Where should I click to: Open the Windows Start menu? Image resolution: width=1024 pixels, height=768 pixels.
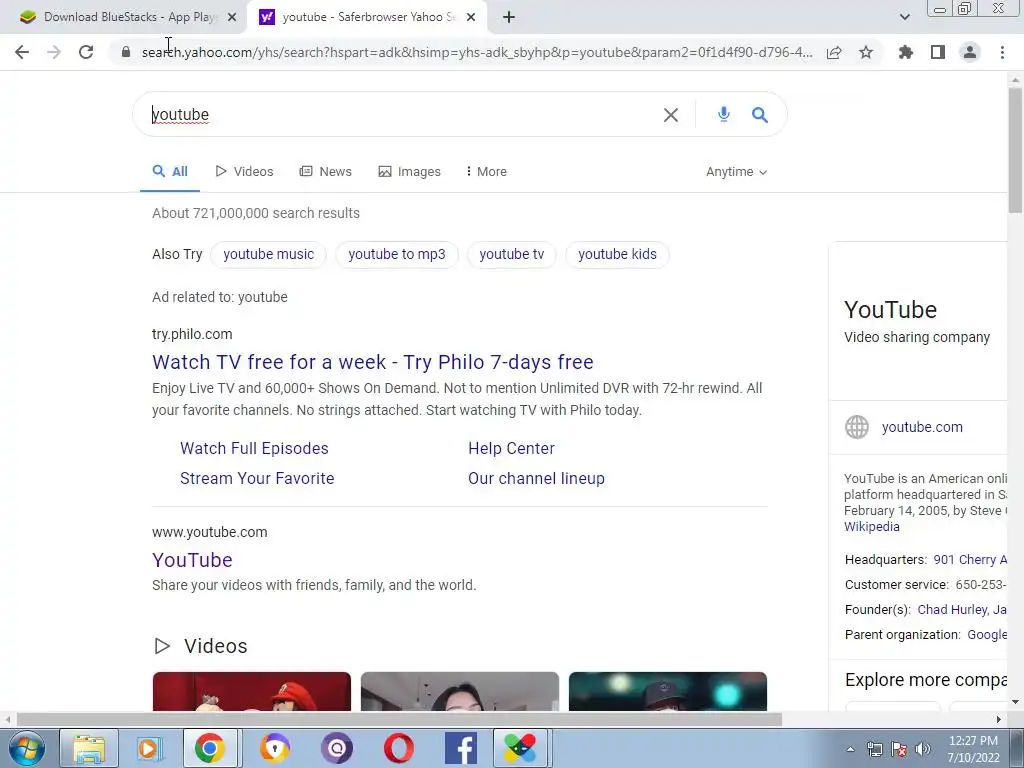click(27, 748)
